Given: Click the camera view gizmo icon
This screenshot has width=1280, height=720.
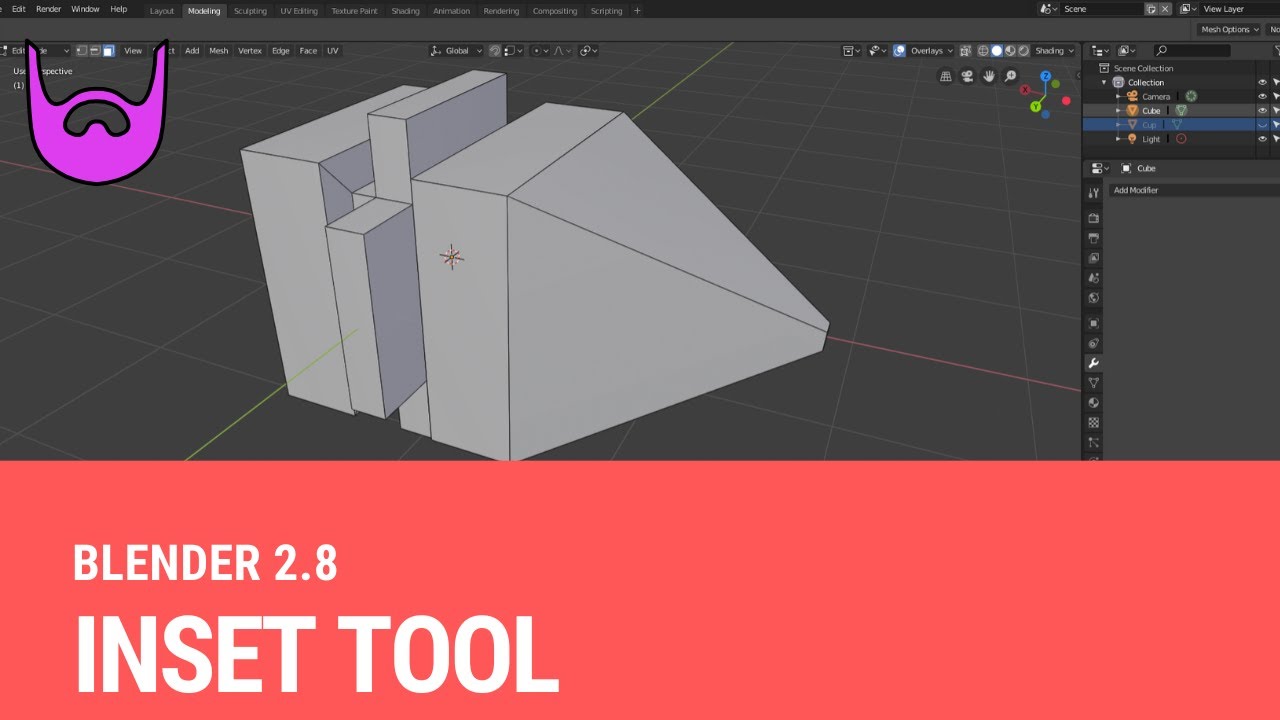Looking at the screenshot, I should click(968, 76).
